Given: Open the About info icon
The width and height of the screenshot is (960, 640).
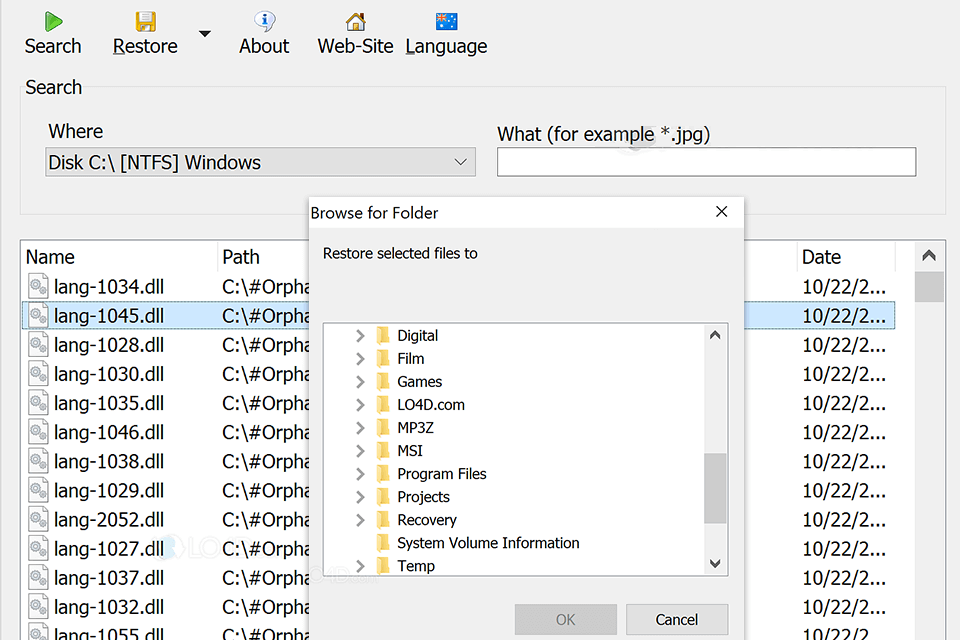Looking at the screenshot, I should (264, 21).
